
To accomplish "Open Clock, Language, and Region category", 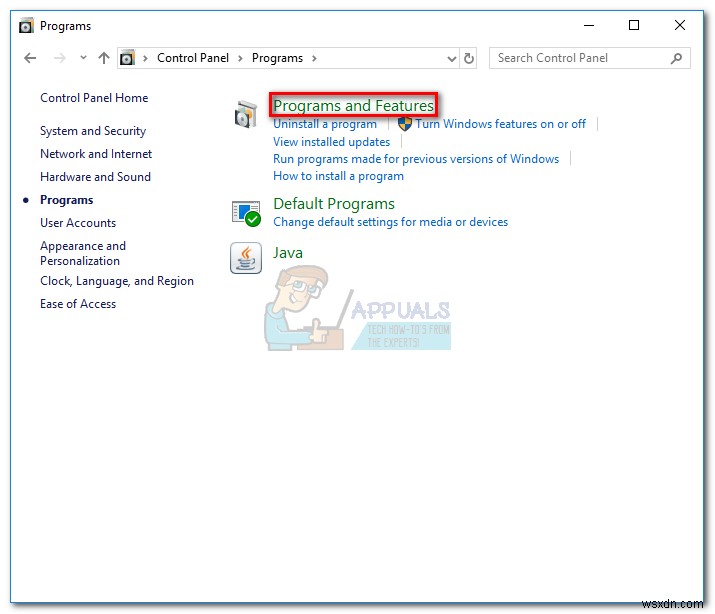I will [117, 281].
